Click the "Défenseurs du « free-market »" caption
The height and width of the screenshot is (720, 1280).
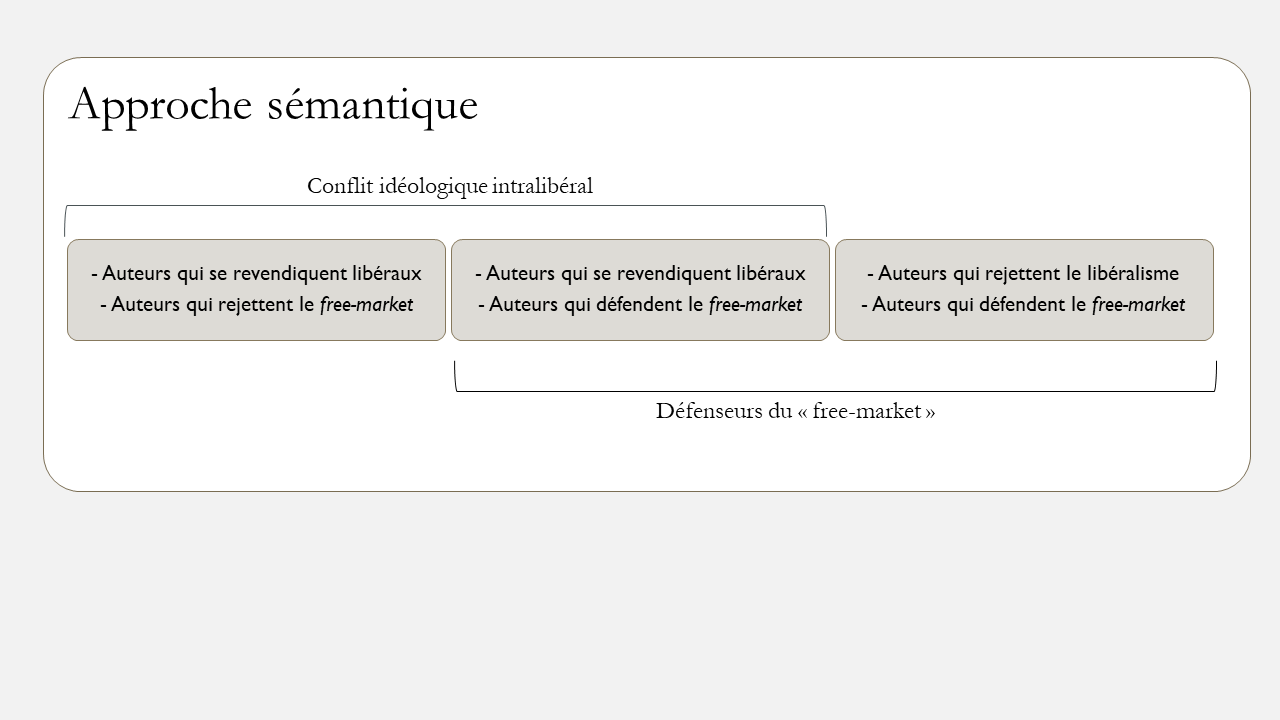pos(795,411)
